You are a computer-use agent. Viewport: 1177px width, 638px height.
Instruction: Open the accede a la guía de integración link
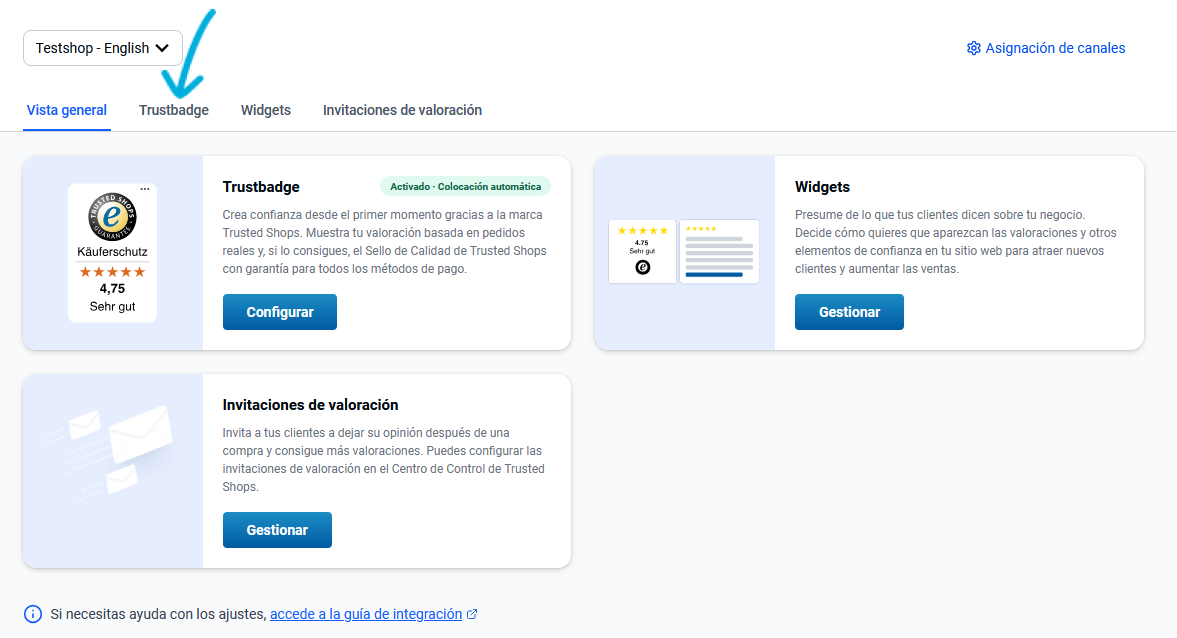tap(366, 614)
